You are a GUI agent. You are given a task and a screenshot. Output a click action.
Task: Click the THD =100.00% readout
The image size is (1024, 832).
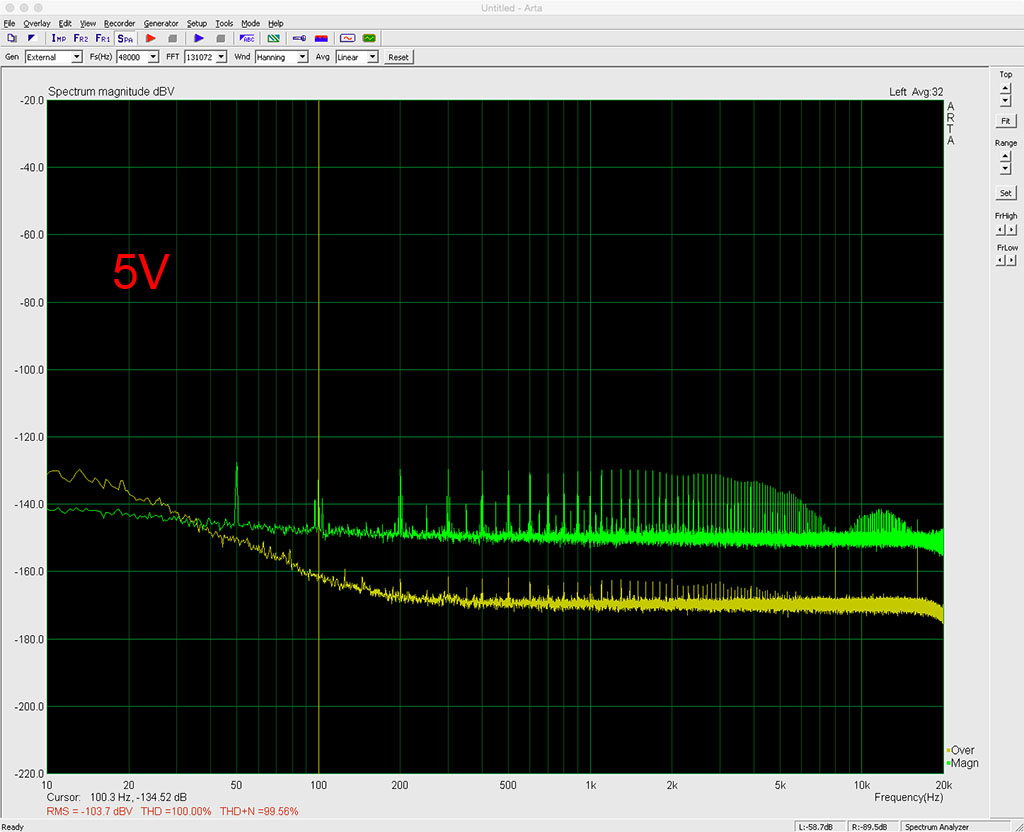[176, 812]
